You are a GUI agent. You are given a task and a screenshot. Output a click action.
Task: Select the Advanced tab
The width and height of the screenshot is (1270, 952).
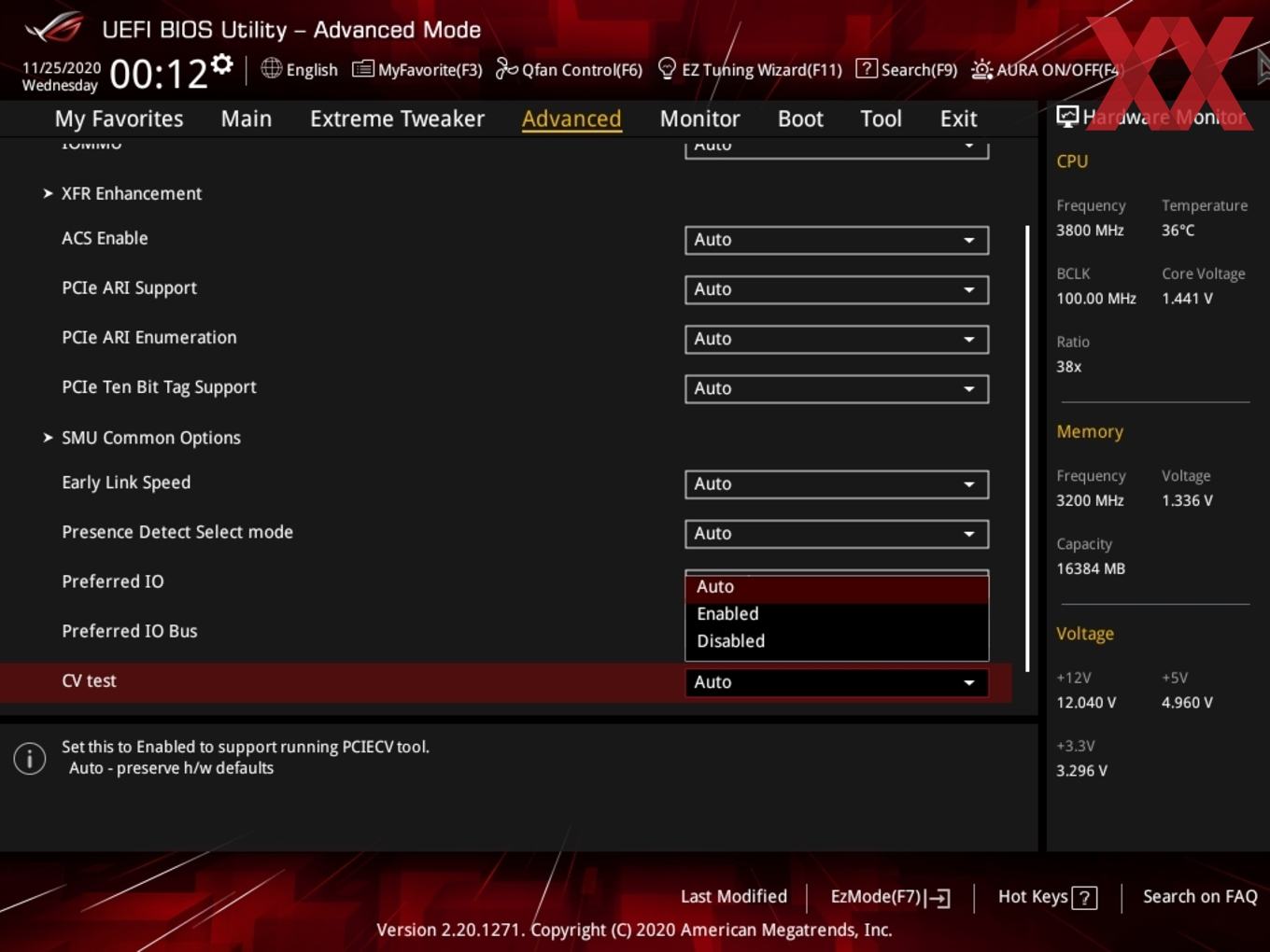(x=571, y=119)
